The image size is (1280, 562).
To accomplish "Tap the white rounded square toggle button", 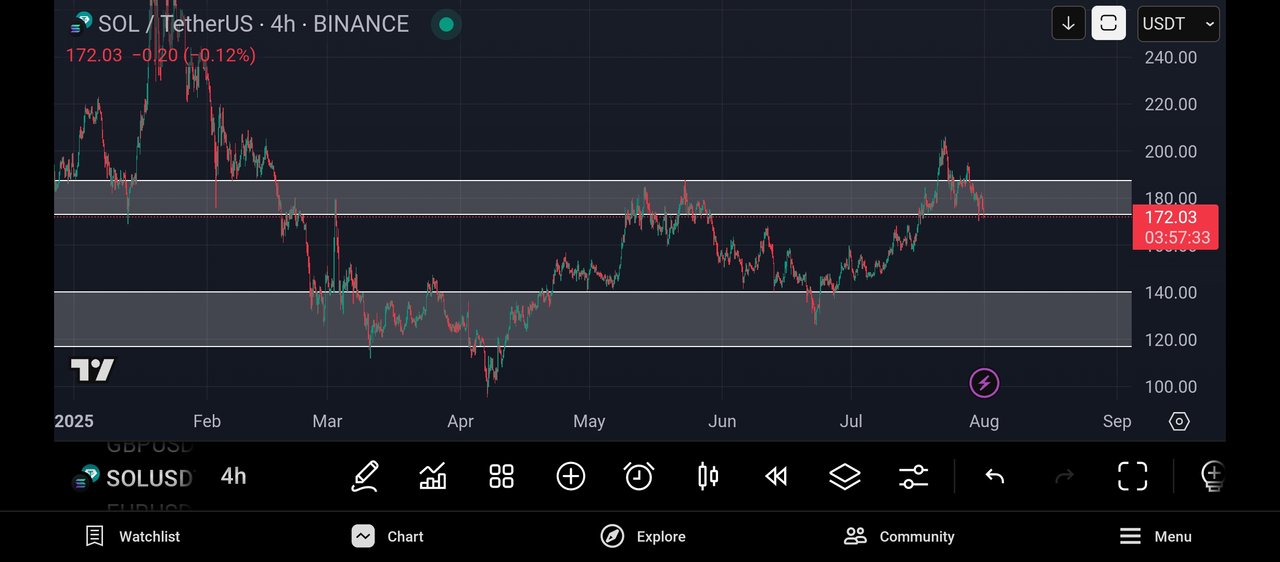I will (x=1108, y=23).
